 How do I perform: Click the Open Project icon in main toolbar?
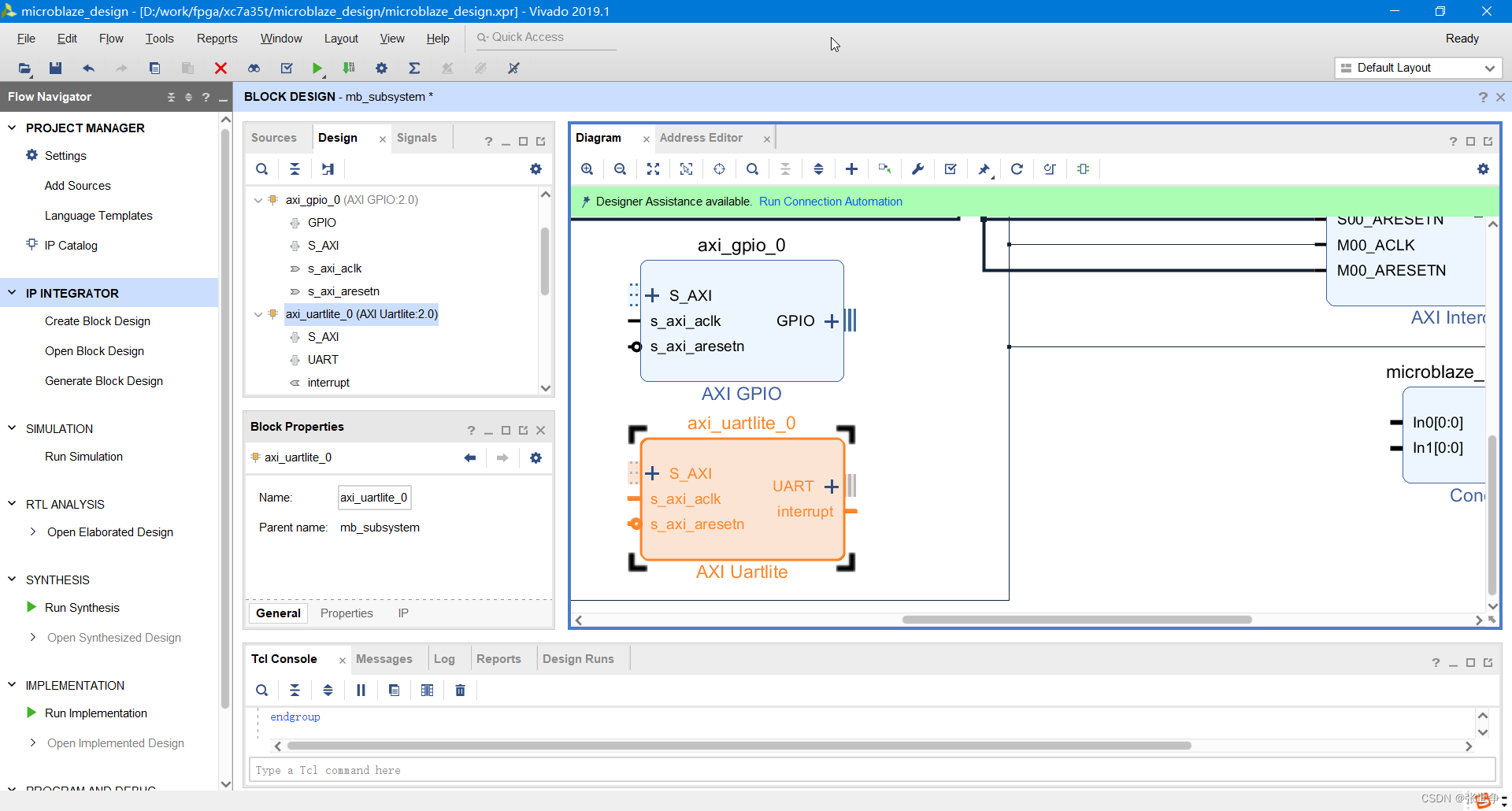click(24, 69)
